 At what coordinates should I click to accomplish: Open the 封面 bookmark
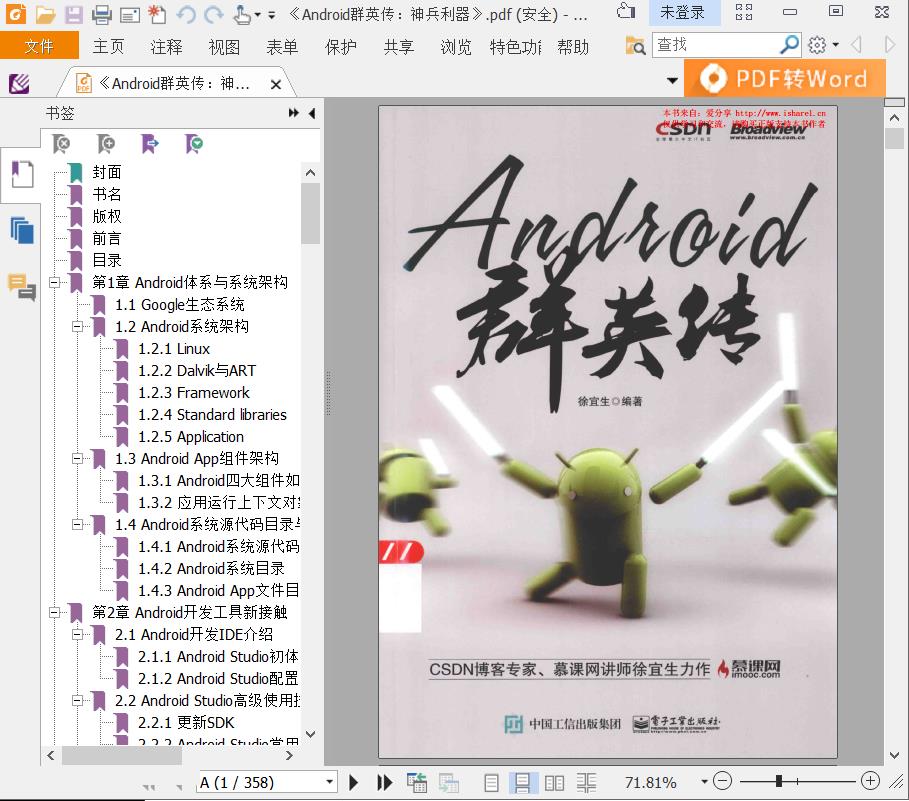107,172
